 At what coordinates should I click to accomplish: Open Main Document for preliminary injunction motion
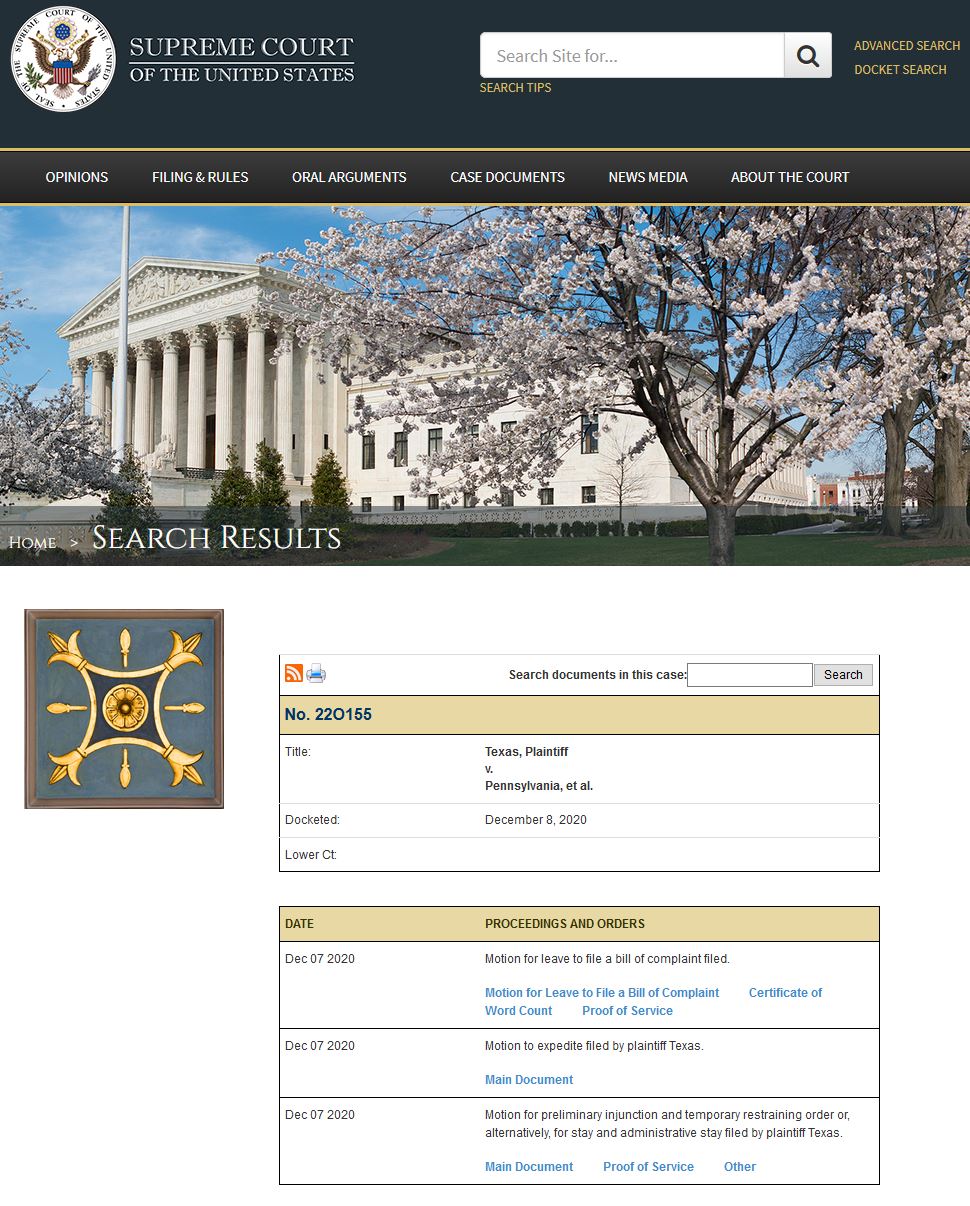[529, 1167]
